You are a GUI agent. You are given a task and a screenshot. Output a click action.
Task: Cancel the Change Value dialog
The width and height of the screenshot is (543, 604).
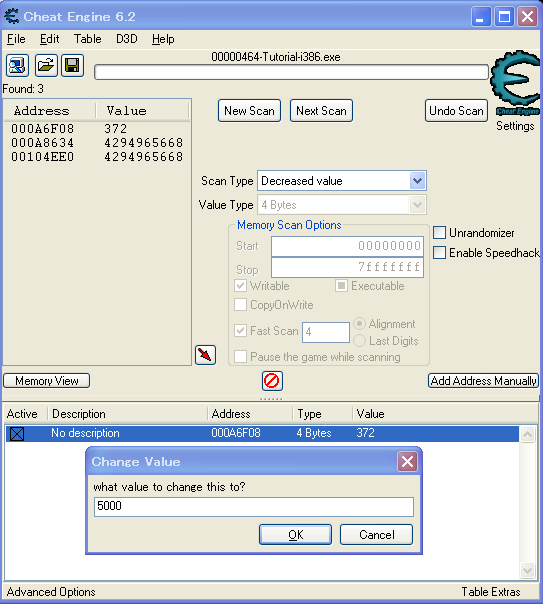[377, 535]
